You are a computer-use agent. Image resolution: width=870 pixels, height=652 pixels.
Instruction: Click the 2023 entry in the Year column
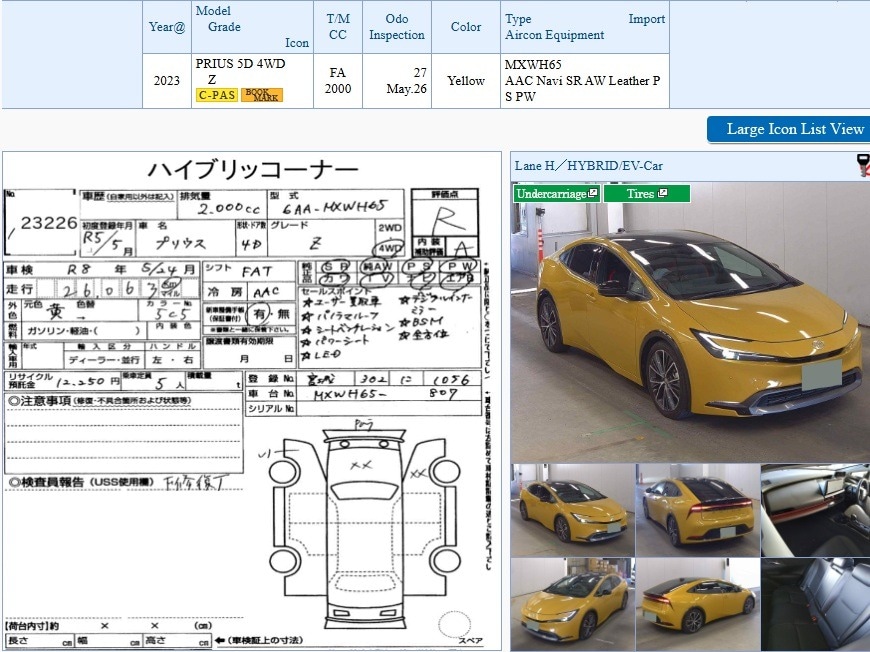pyautogui.click(x=166, y=79)
